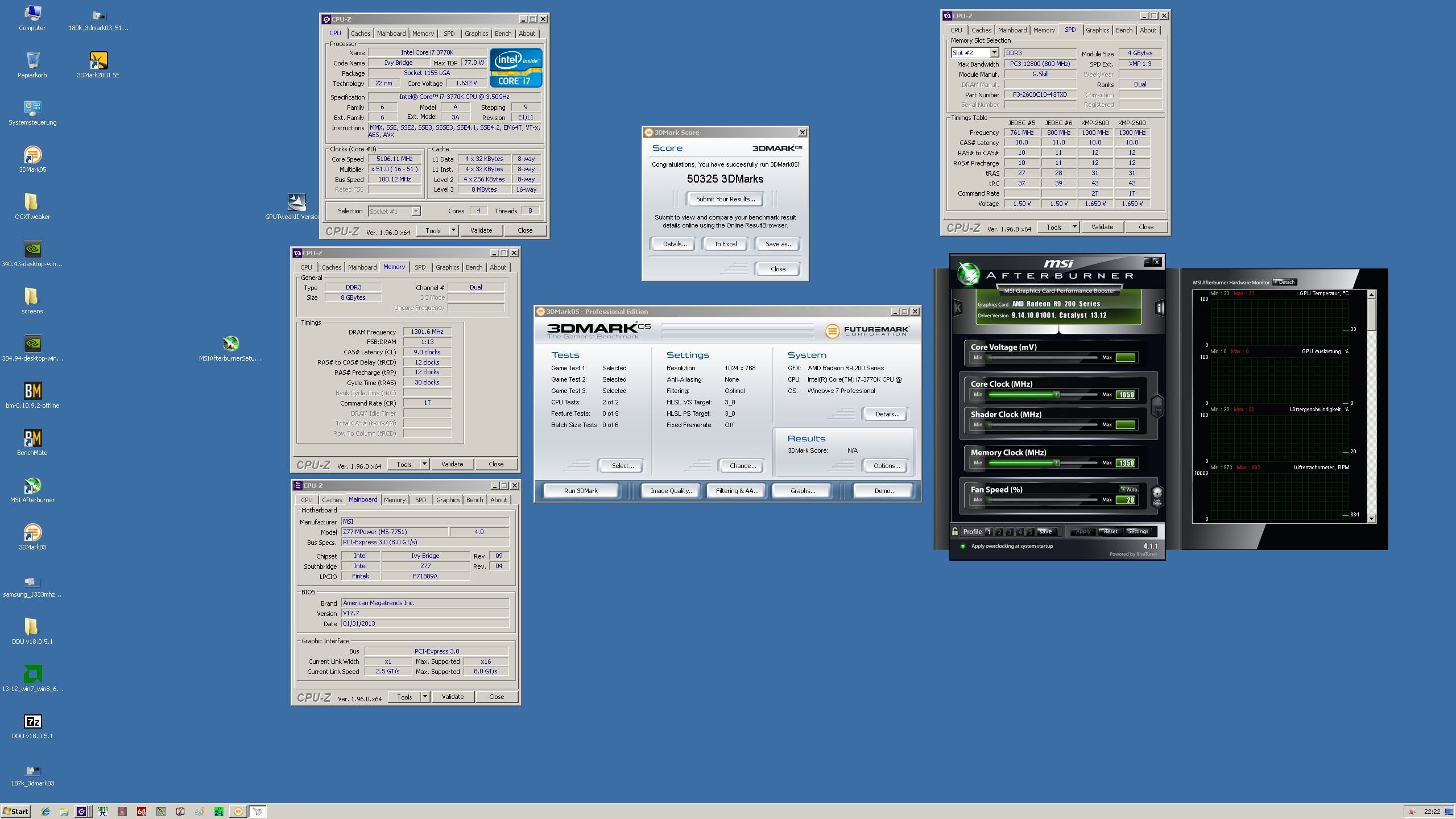Screen dimensions: 1456x819
Task: Open bm-0.10.9.2-offline installer icon
Action: tap(32, 396)
